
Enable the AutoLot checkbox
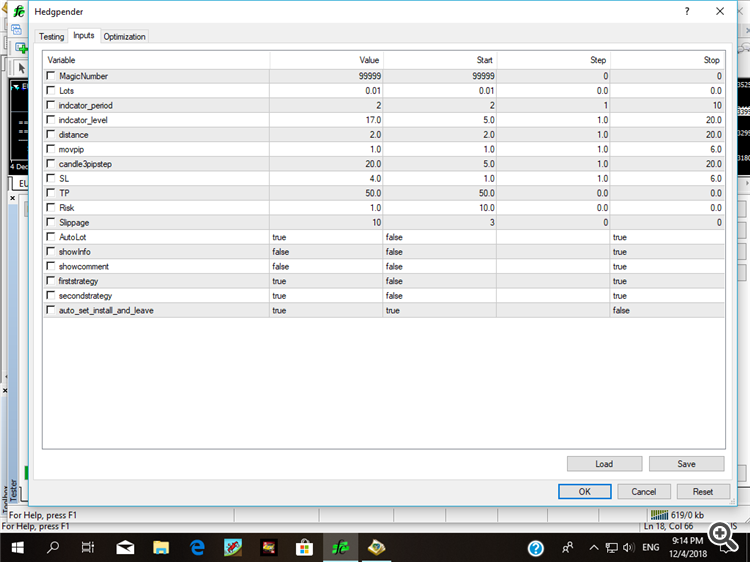[51, 237]
